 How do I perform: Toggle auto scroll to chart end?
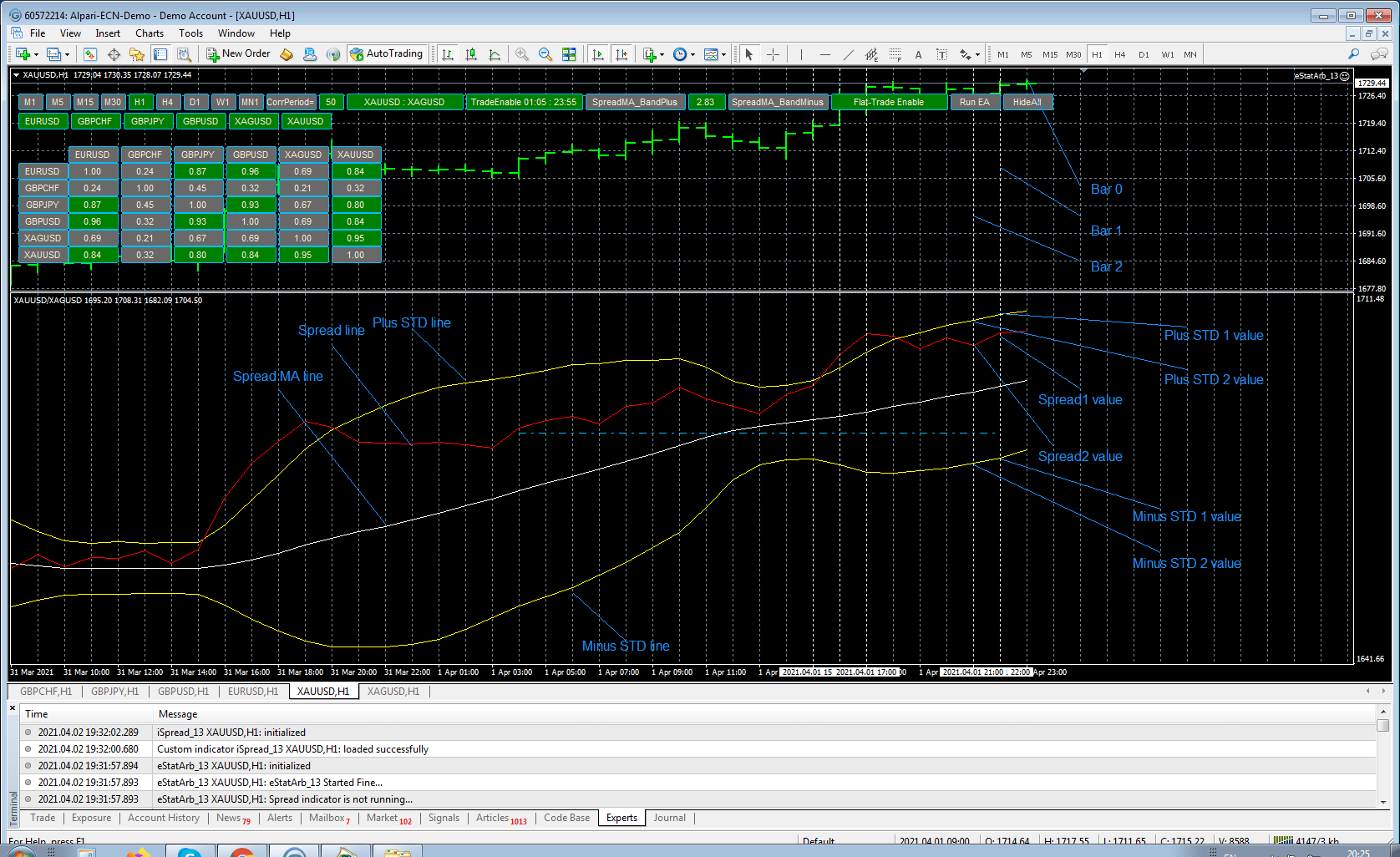point(598,54)
